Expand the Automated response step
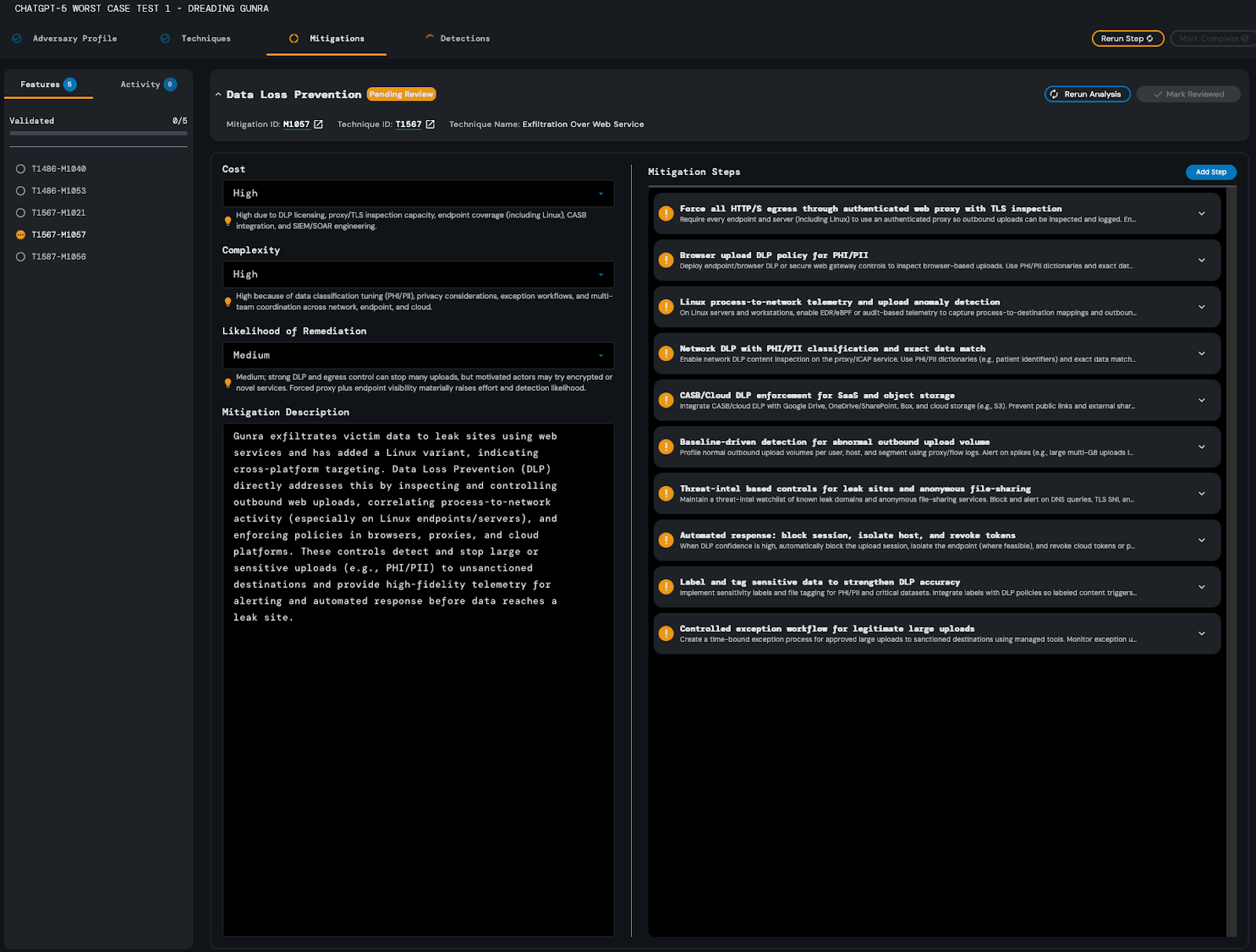 [1201, 540]
